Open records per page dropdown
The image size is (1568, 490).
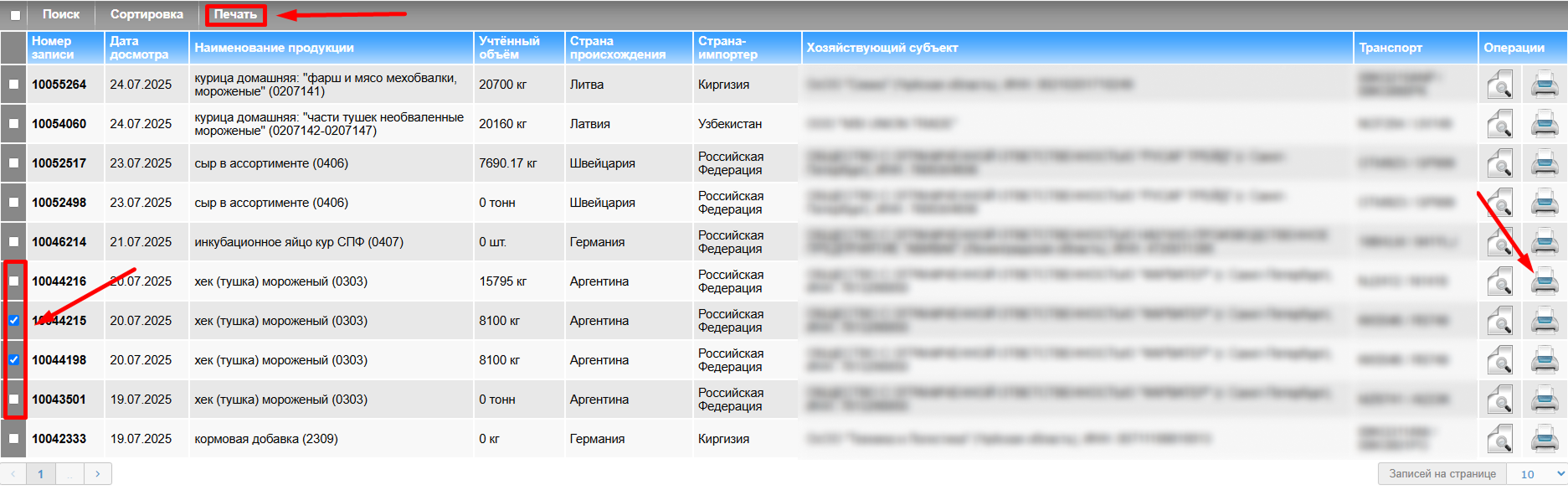[1536, 474]
